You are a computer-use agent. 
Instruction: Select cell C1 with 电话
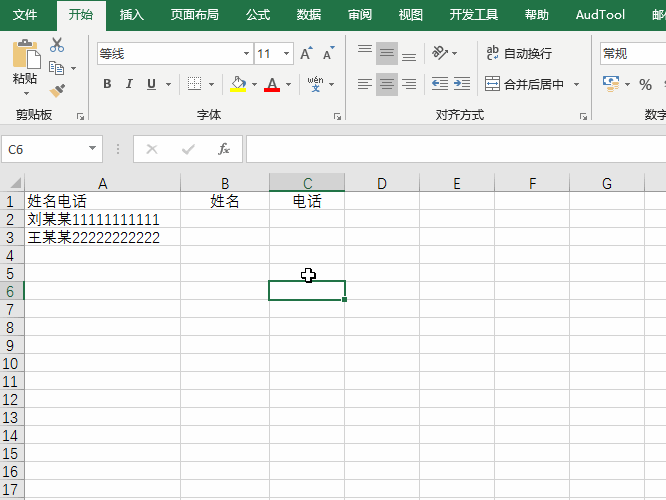point(307,201)
